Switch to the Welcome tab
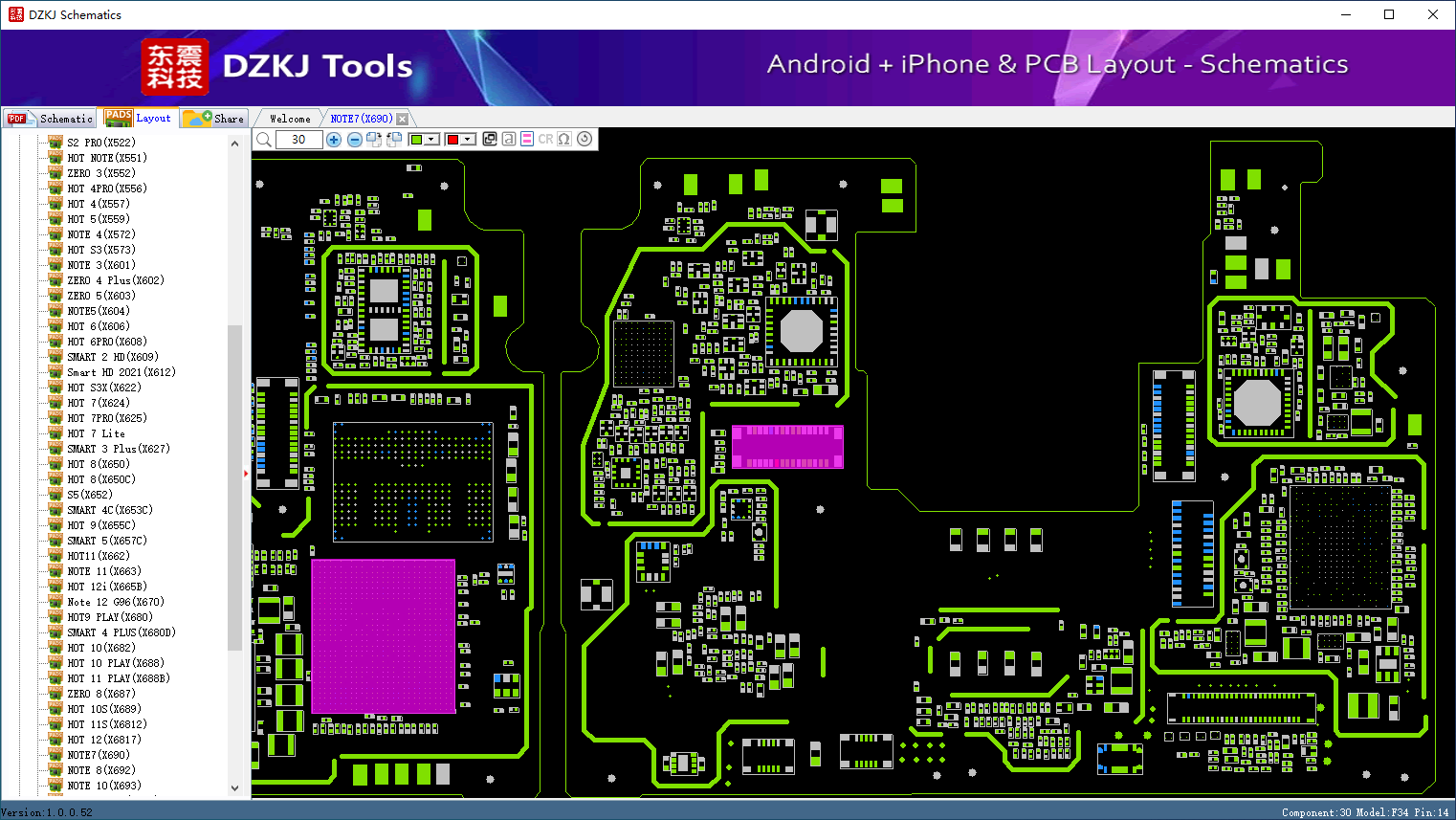1456x820 pixels. tap(290, 119)
